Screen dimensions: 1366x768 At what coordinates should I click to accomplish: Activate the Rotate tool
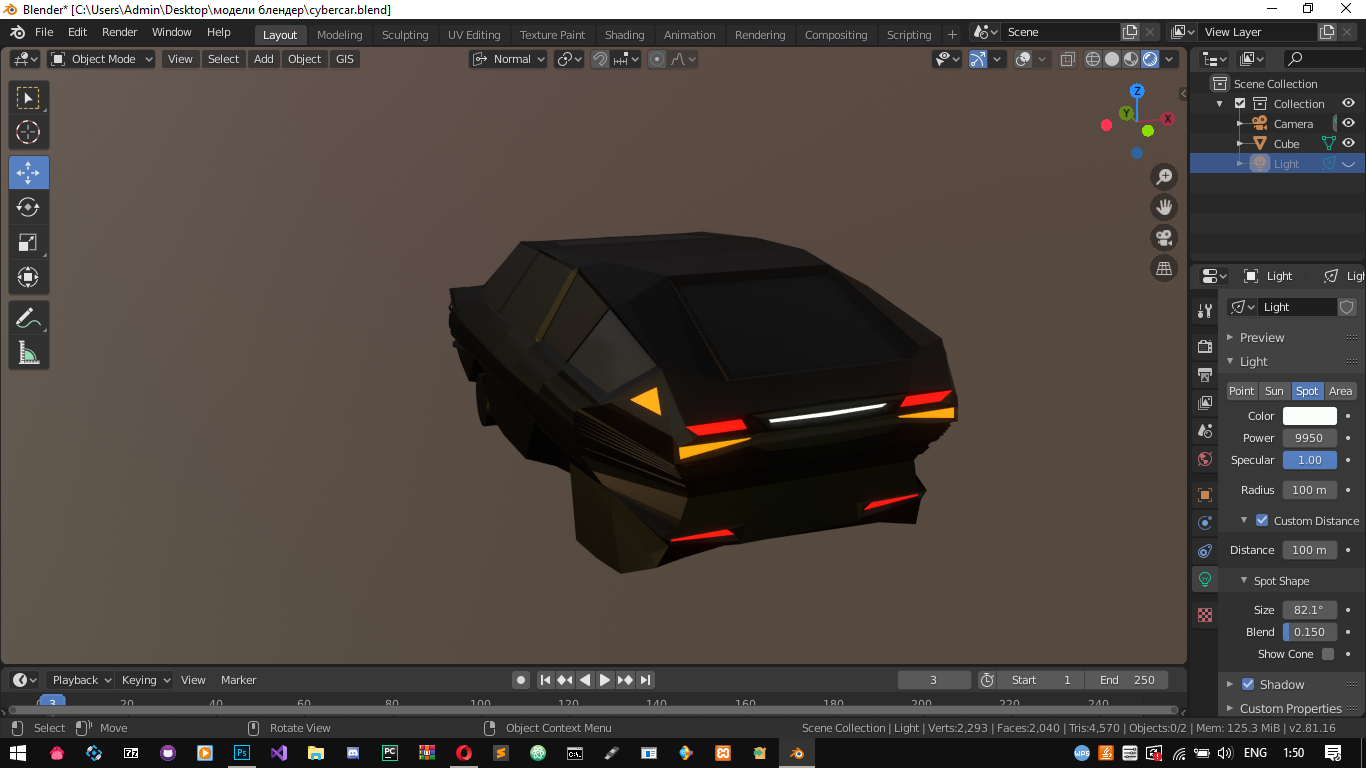click(28, 207)
